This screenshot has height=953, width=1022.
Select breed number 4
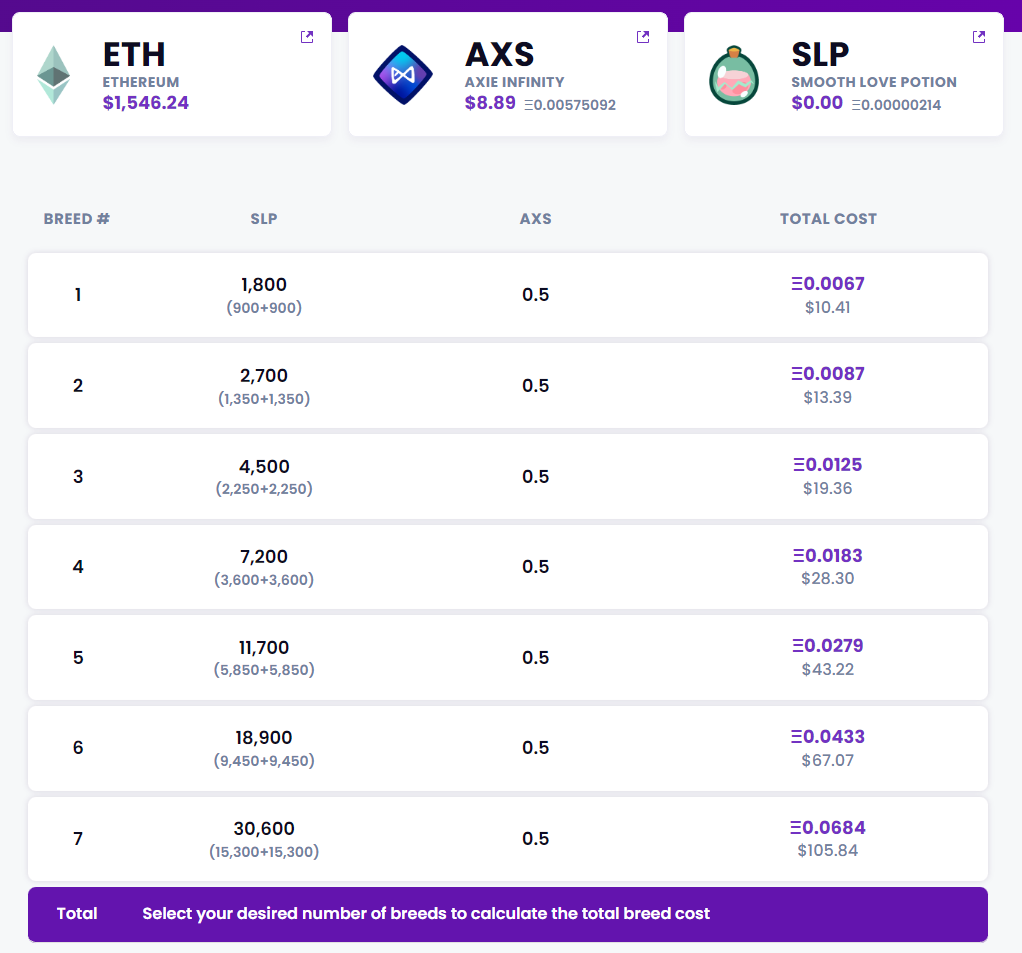[x=78, y=567]
